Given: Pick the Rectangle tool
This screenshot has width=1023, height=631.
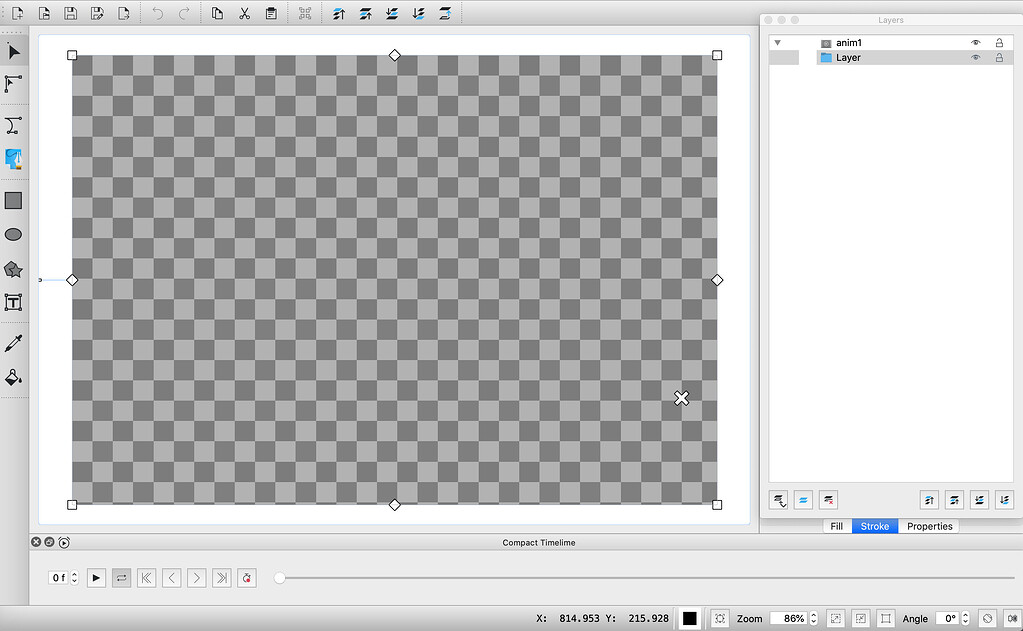Looking at the screenshot, I should pyautogui.click(x=14, y=200).
